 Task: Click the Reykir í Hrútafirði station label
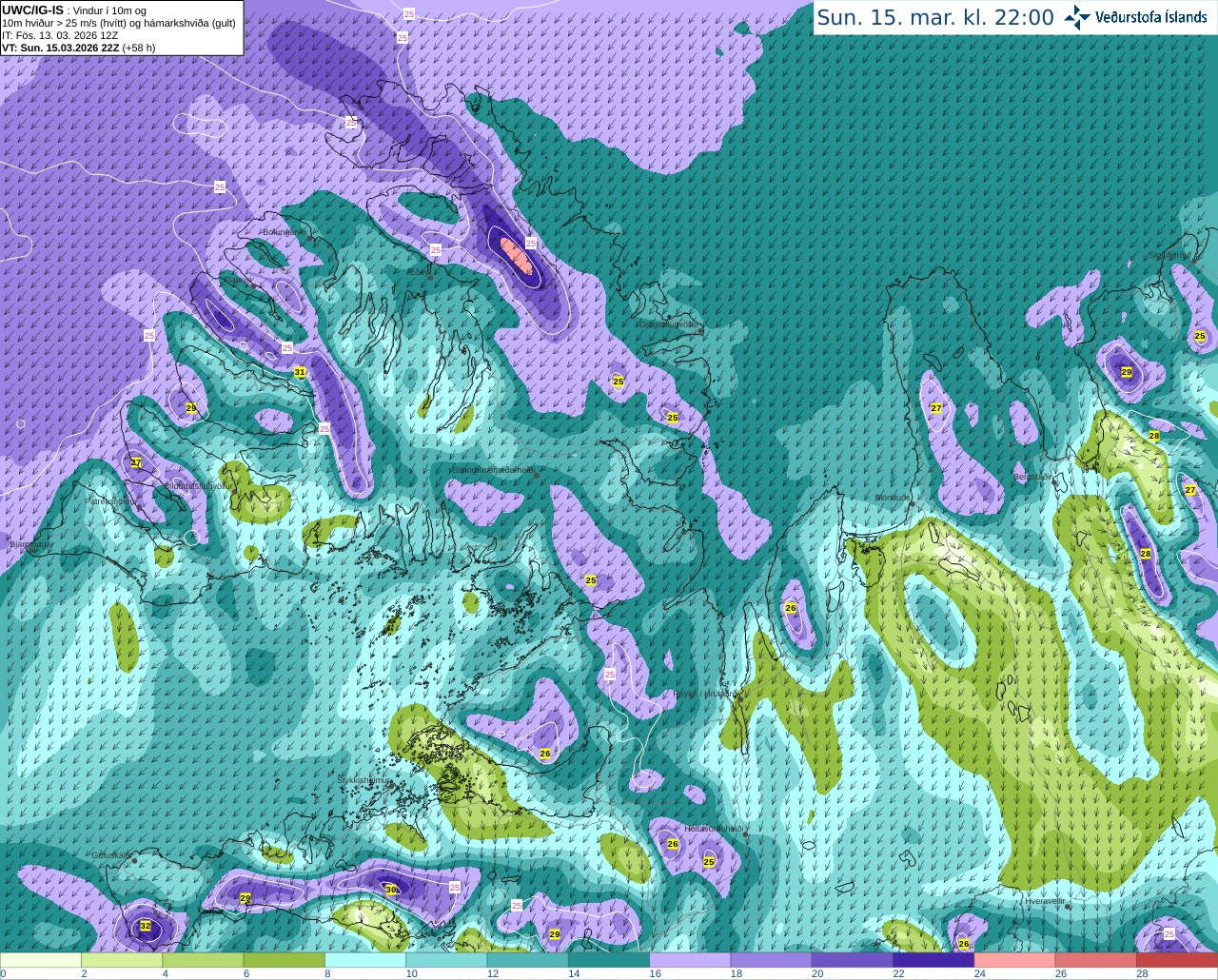(x=705, y=694)
